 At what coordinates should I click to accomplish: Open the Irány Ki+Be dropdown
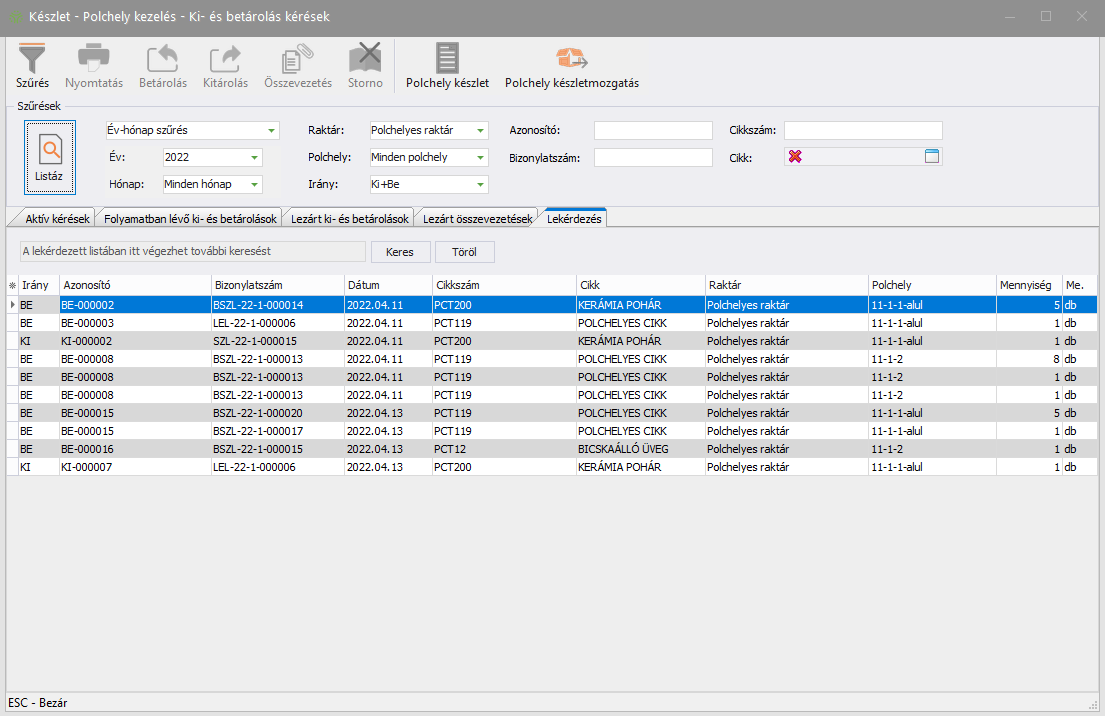(x=480, y=185)
